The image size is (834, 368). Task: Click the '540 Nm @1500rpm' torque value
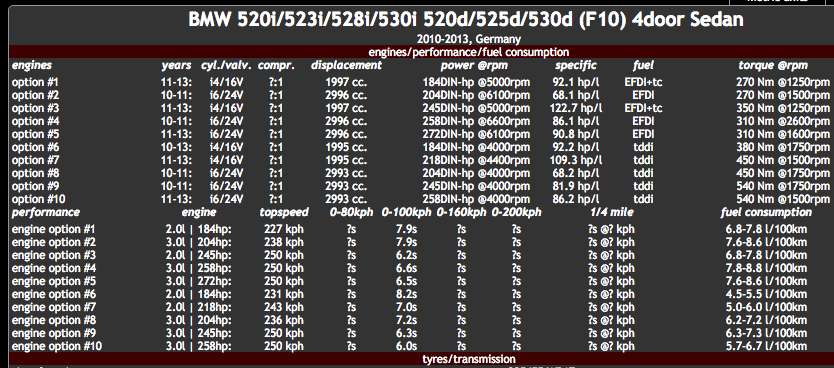tap(783, 199)
